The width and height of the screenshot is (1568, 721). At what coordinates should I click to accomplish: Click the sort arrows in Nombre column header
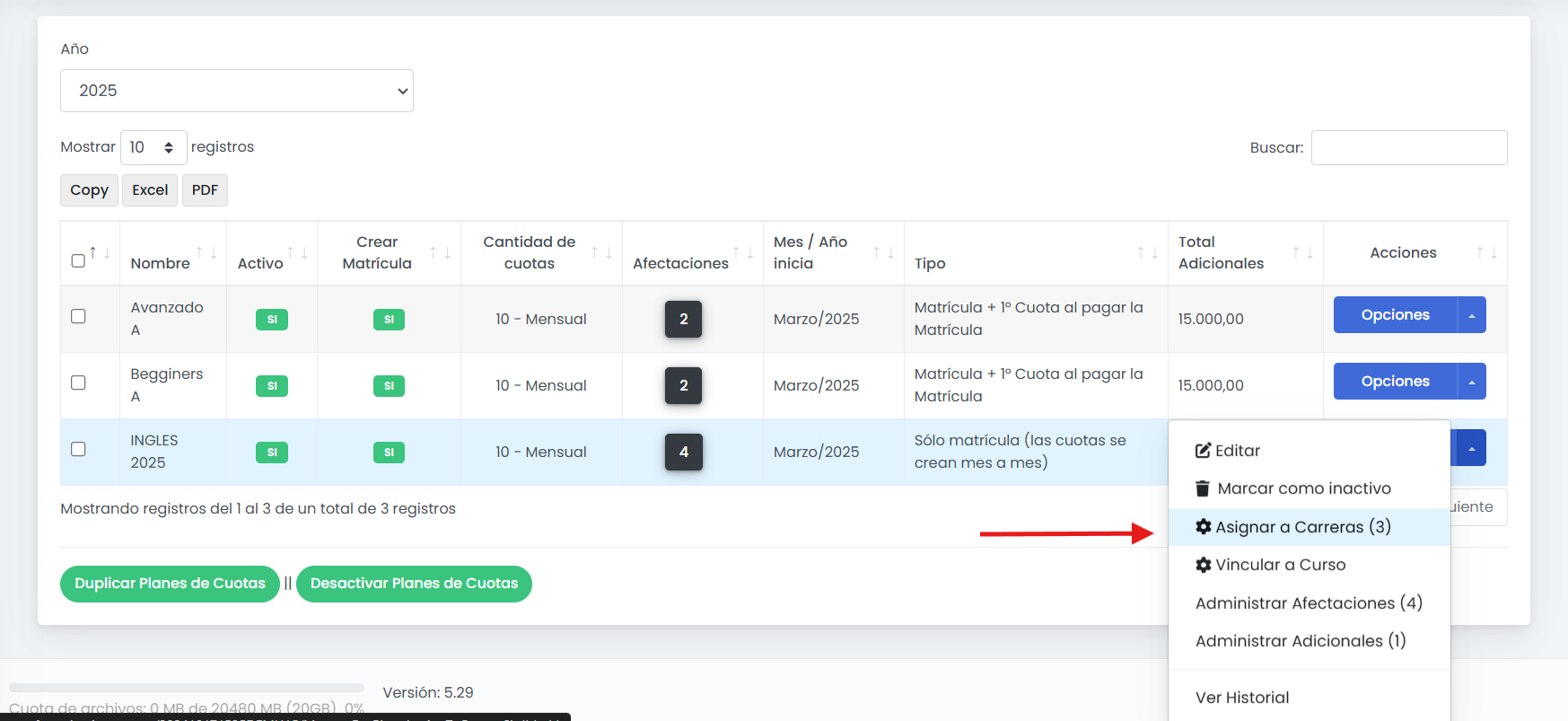(206, 253)
